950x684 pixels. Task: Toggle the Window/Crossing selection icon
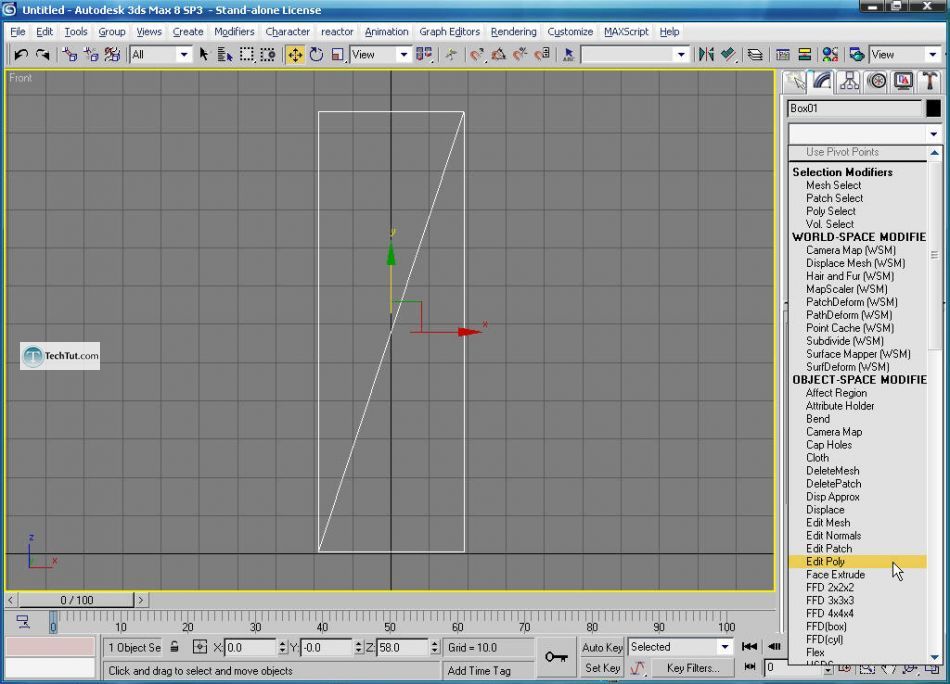click(x=268, y=55)
